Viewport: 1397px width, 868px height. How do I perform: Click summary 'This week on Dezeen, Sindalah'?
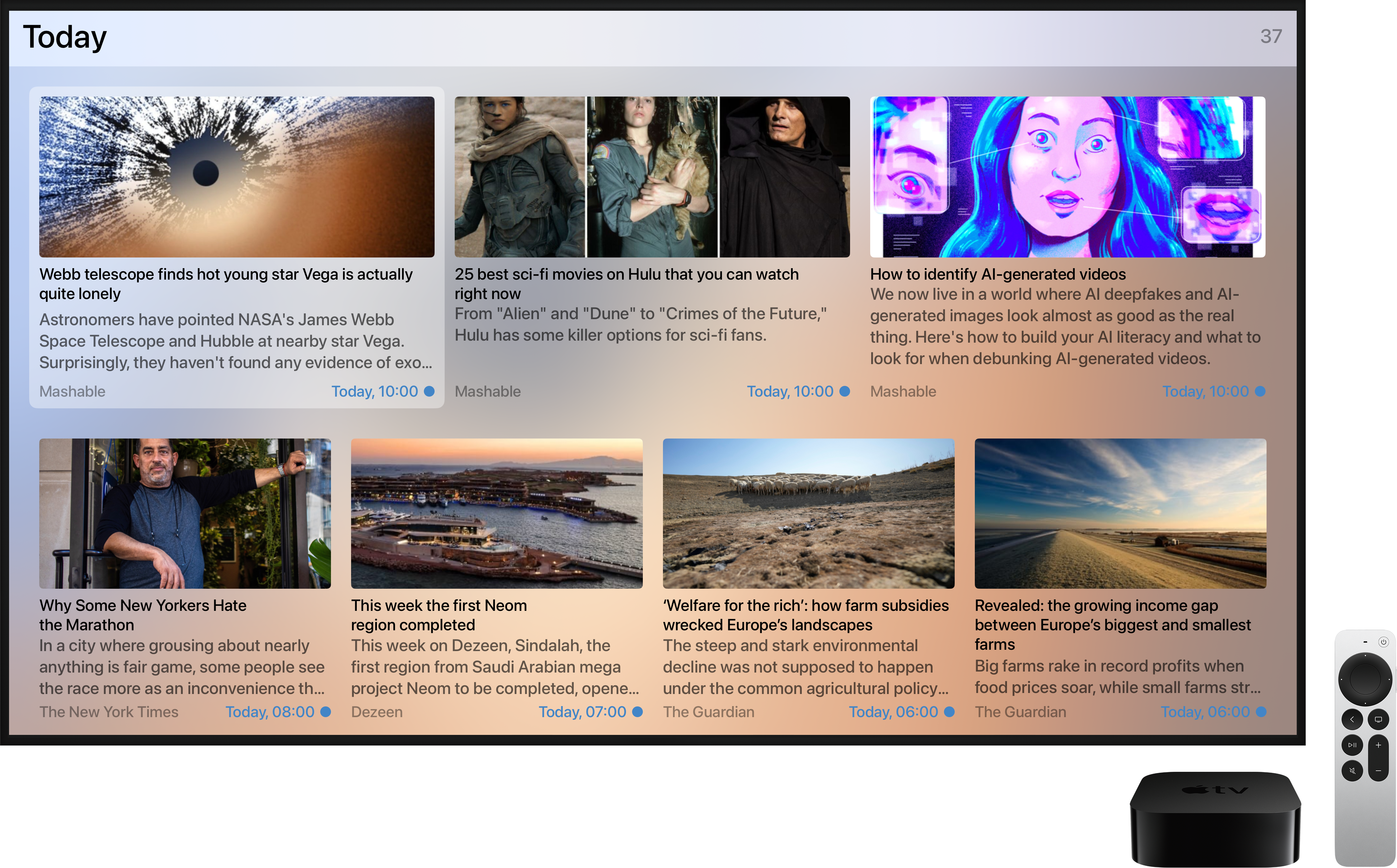495,667
